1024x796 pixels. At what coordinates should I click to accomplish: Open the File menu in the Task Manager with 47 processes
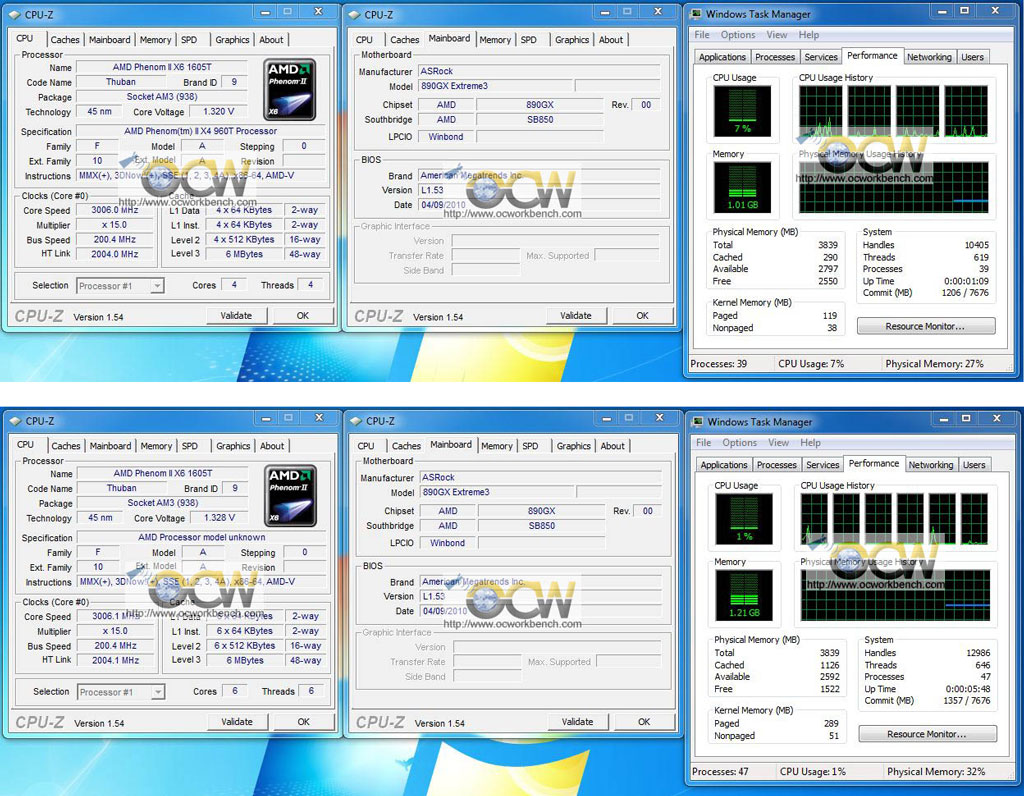tap(703, 443)
